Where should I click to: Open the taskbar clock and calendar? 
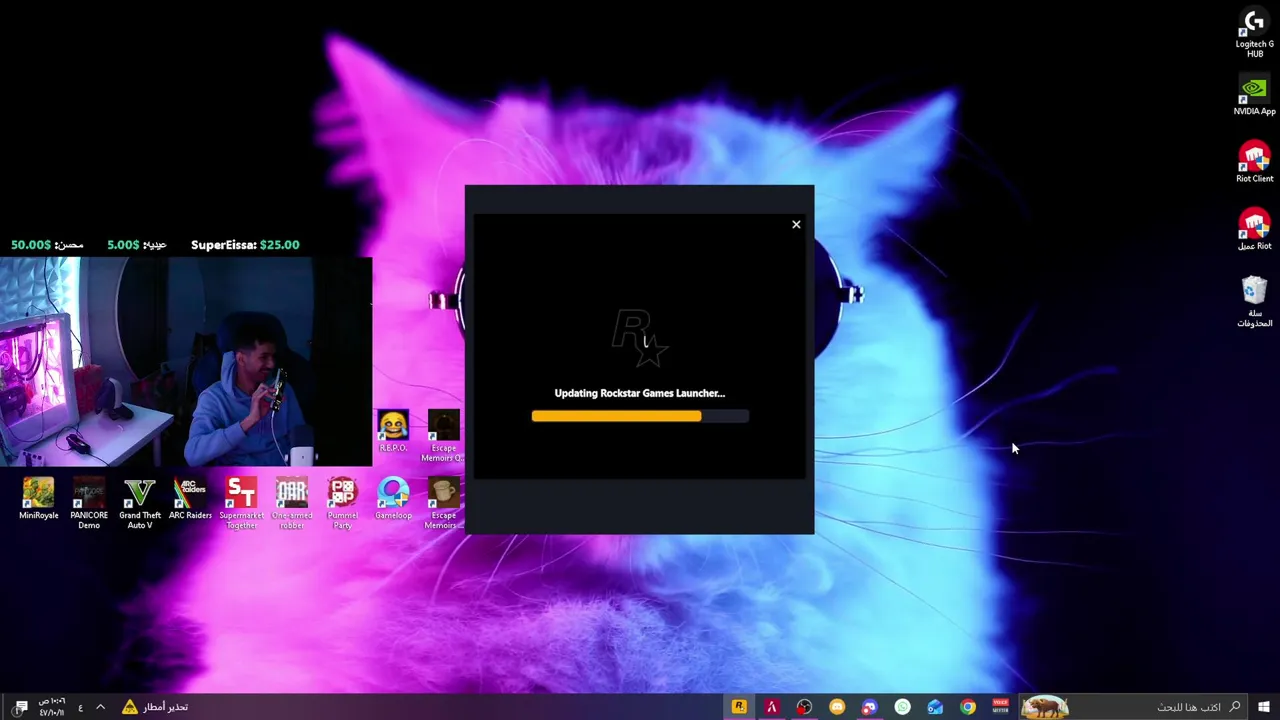click(52, 707)
